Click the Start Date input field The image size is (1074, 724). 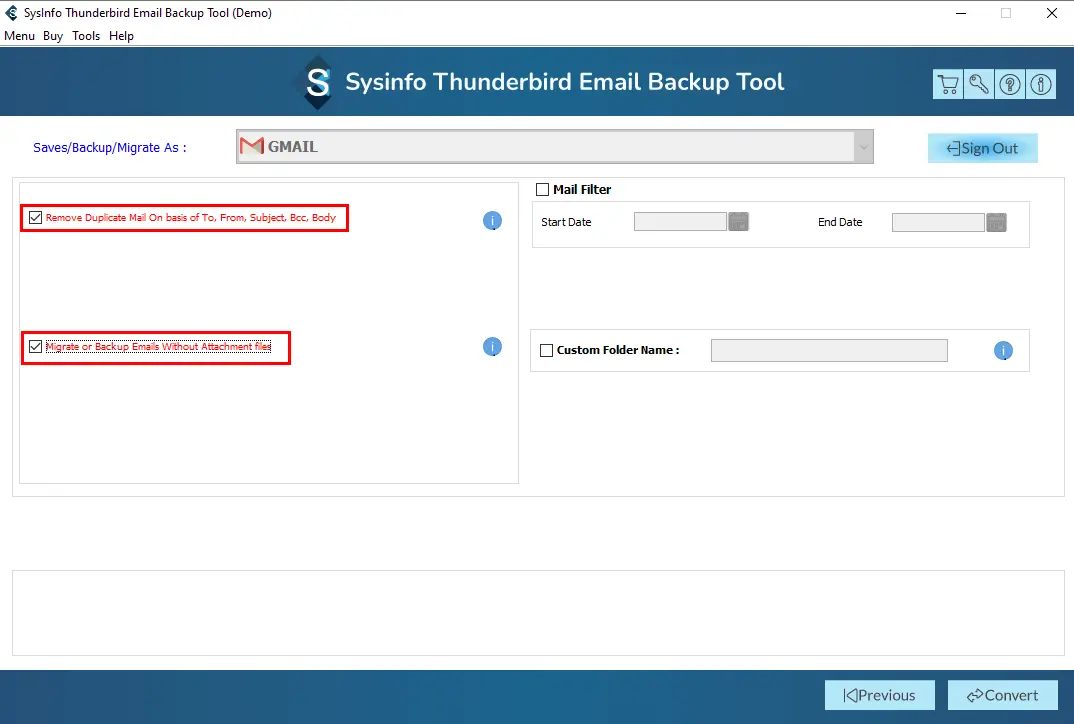(x=680, y=222)
